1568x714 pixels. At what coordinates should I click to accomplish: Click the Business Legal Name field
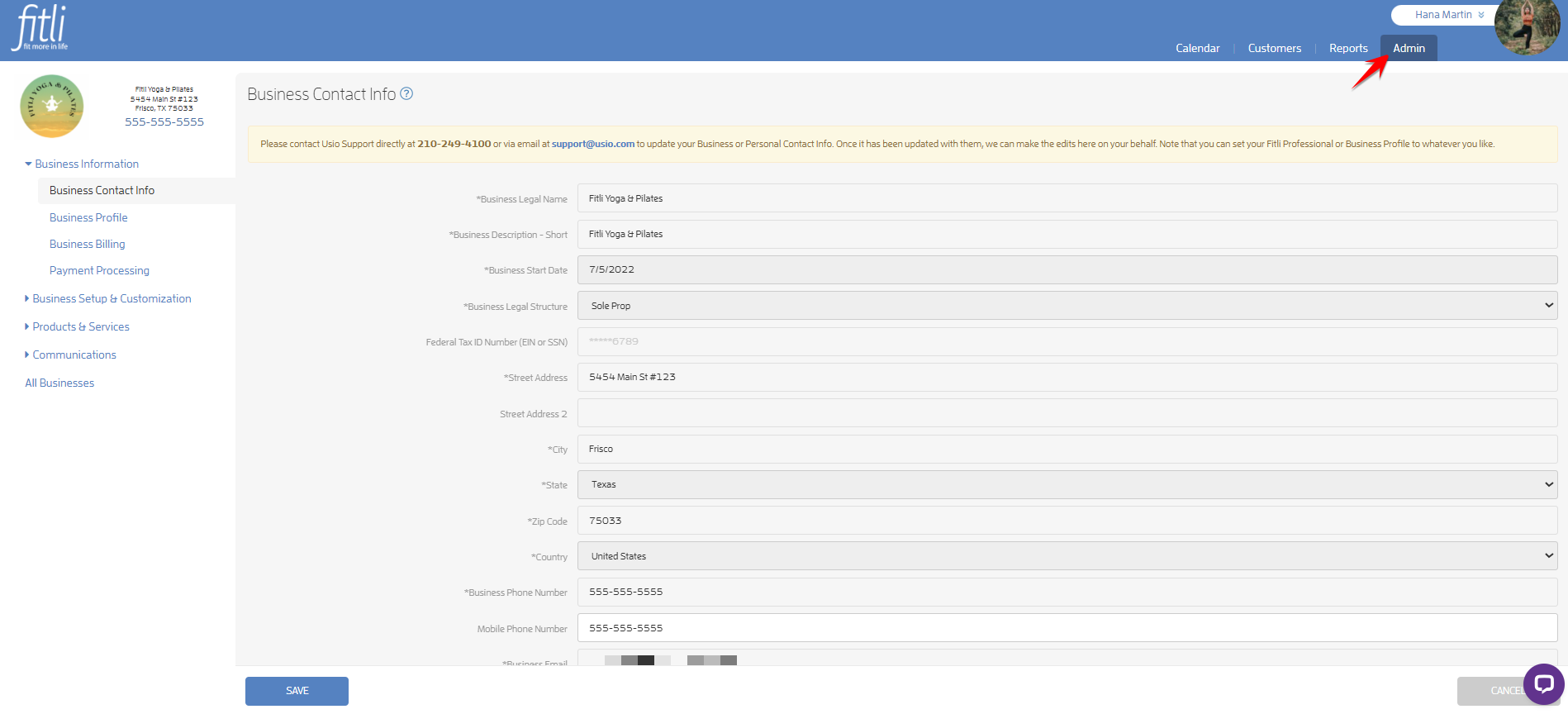(1067, 198)
